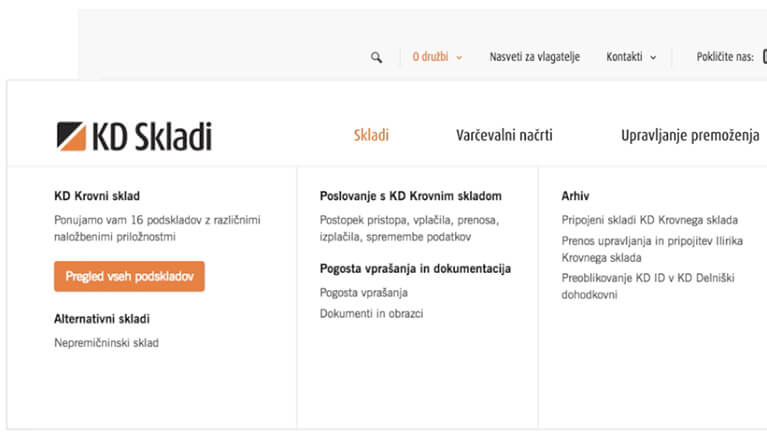The height and width of the screenshot is (435, 767).
Task: Click the KD Skladi logo
Action: [134, 136]
